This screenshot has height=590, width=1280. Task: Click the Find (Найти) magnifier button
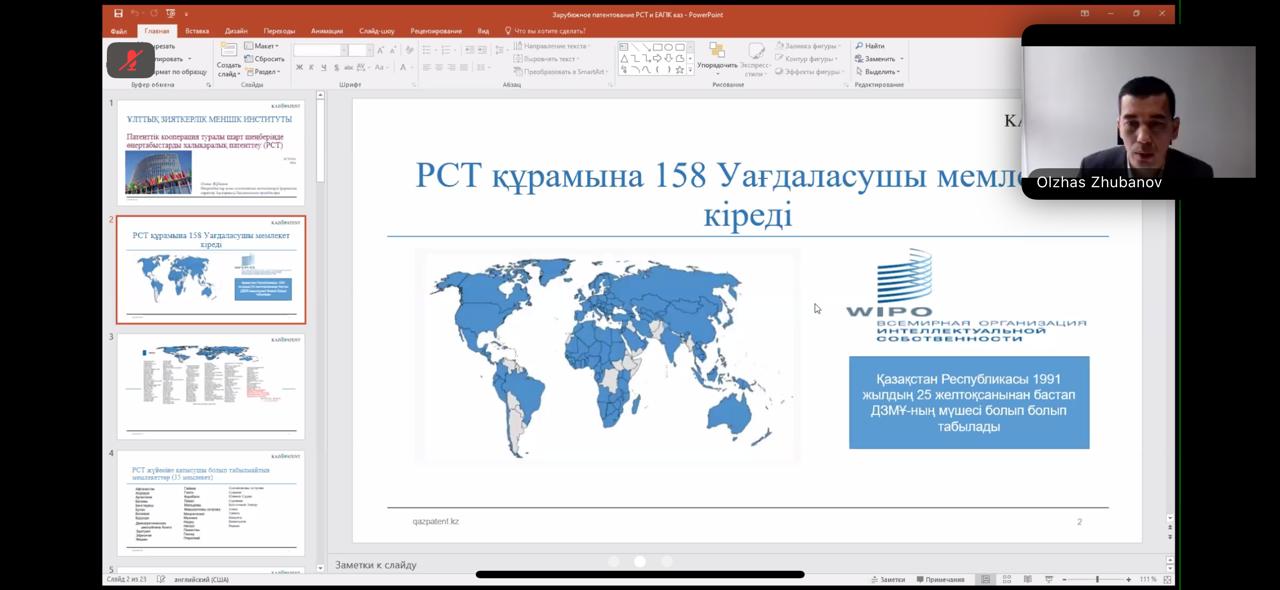coord(869,46)
